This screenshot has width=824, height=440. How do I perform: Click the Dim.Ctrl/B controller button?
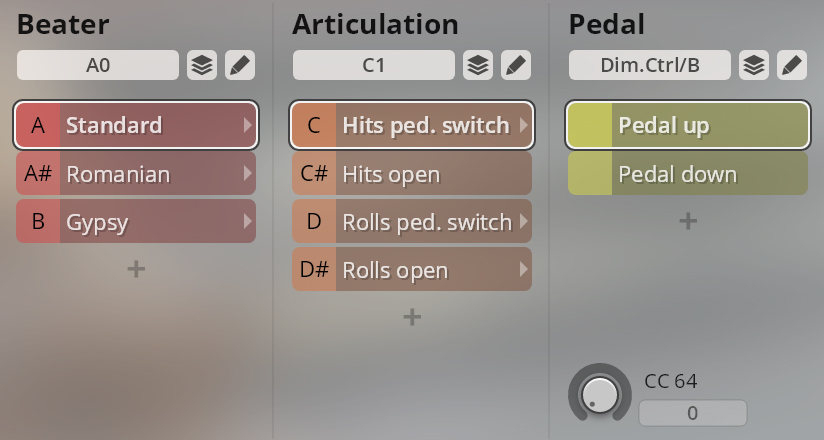pos(650,65)
